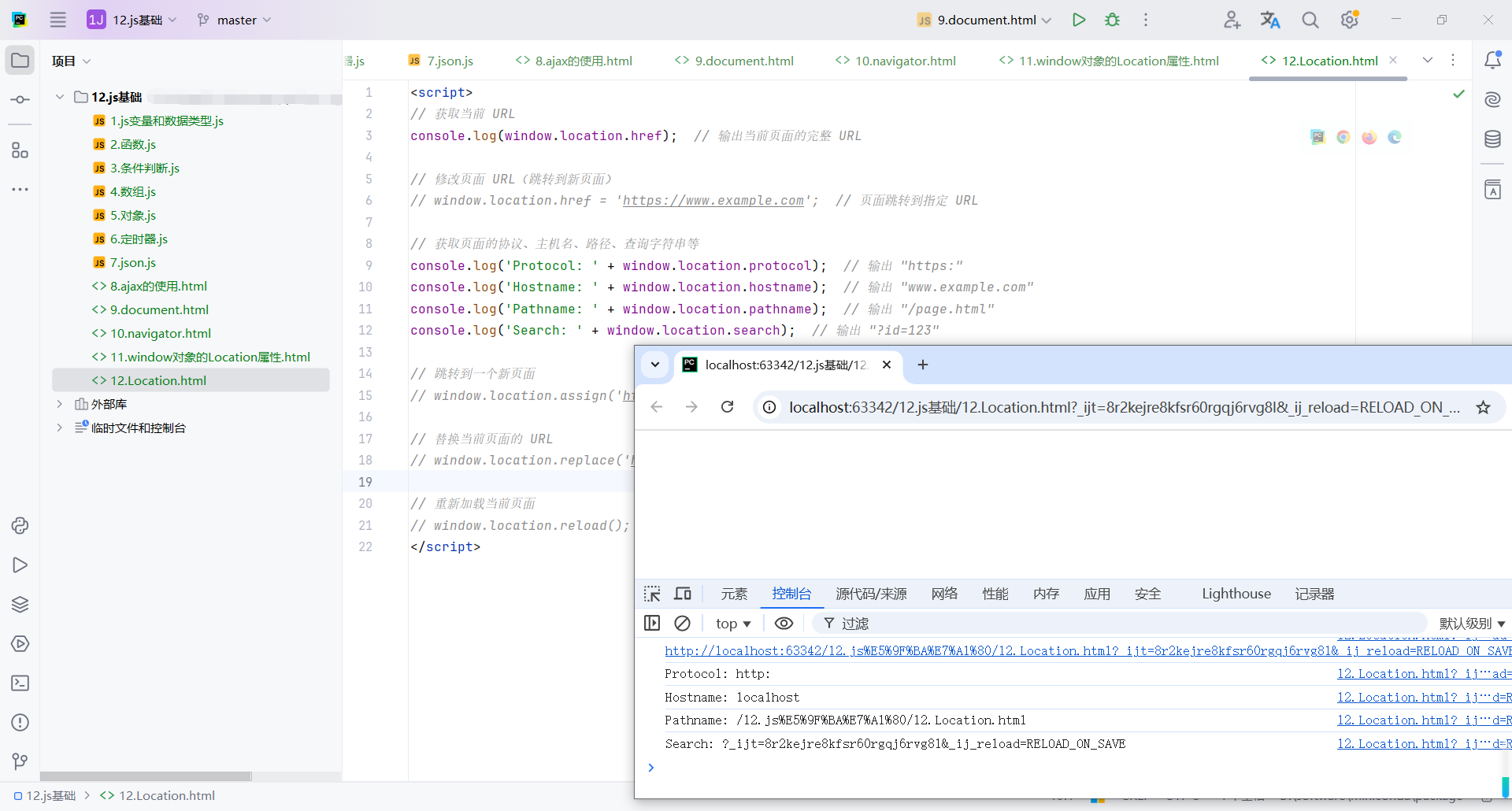The height and width of the screenshot is (811, 1512).
Task: Open the Terminal tool window
Action: [20, 683]
